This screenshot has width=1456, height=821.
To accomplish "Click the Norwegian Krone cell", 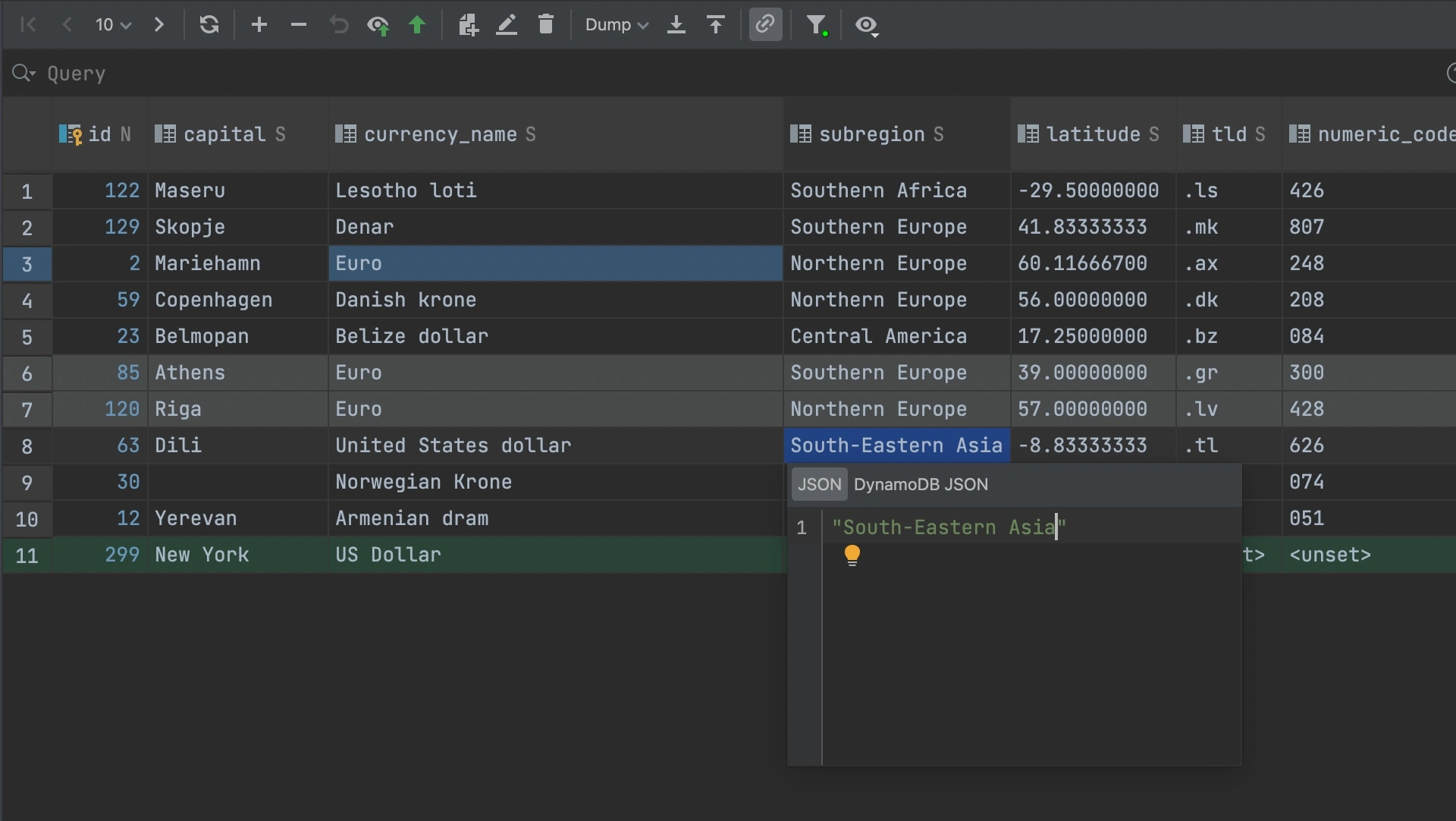I will click(556, 482).
